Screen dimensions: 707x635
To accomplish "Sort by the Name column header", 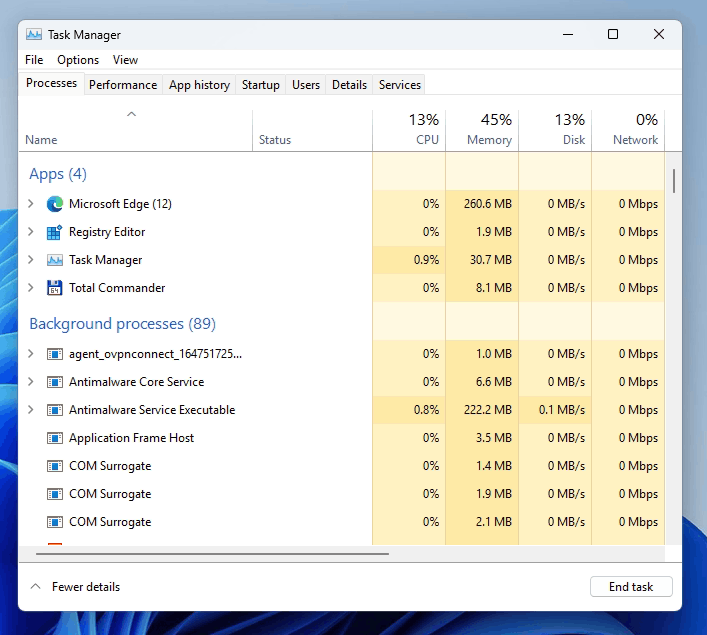I will coord(135,131).
